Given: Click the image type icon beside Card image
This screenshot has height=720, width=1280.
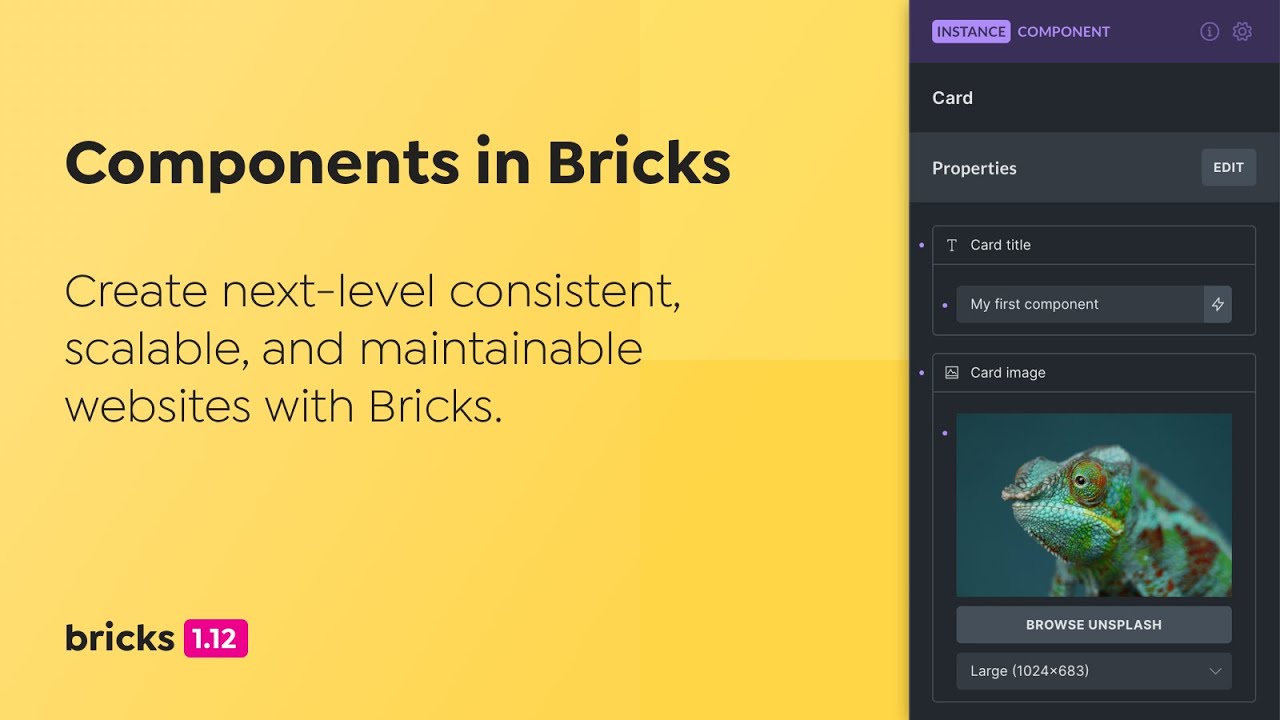Looking at the screenshot, I should pyautogui.click(x=952, y=373).
